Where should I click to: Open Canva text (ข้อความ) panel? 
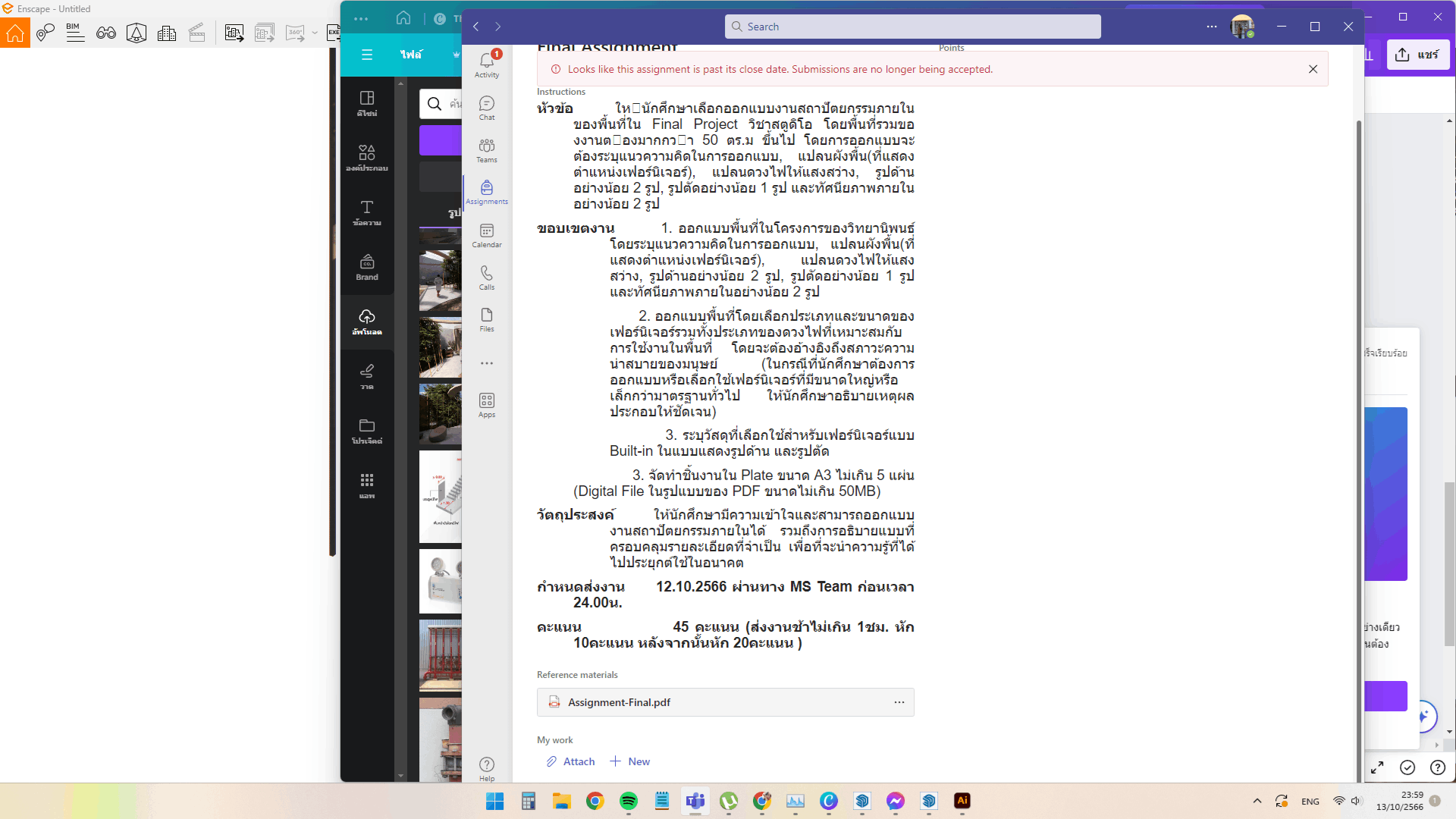(x=367, y=213)
